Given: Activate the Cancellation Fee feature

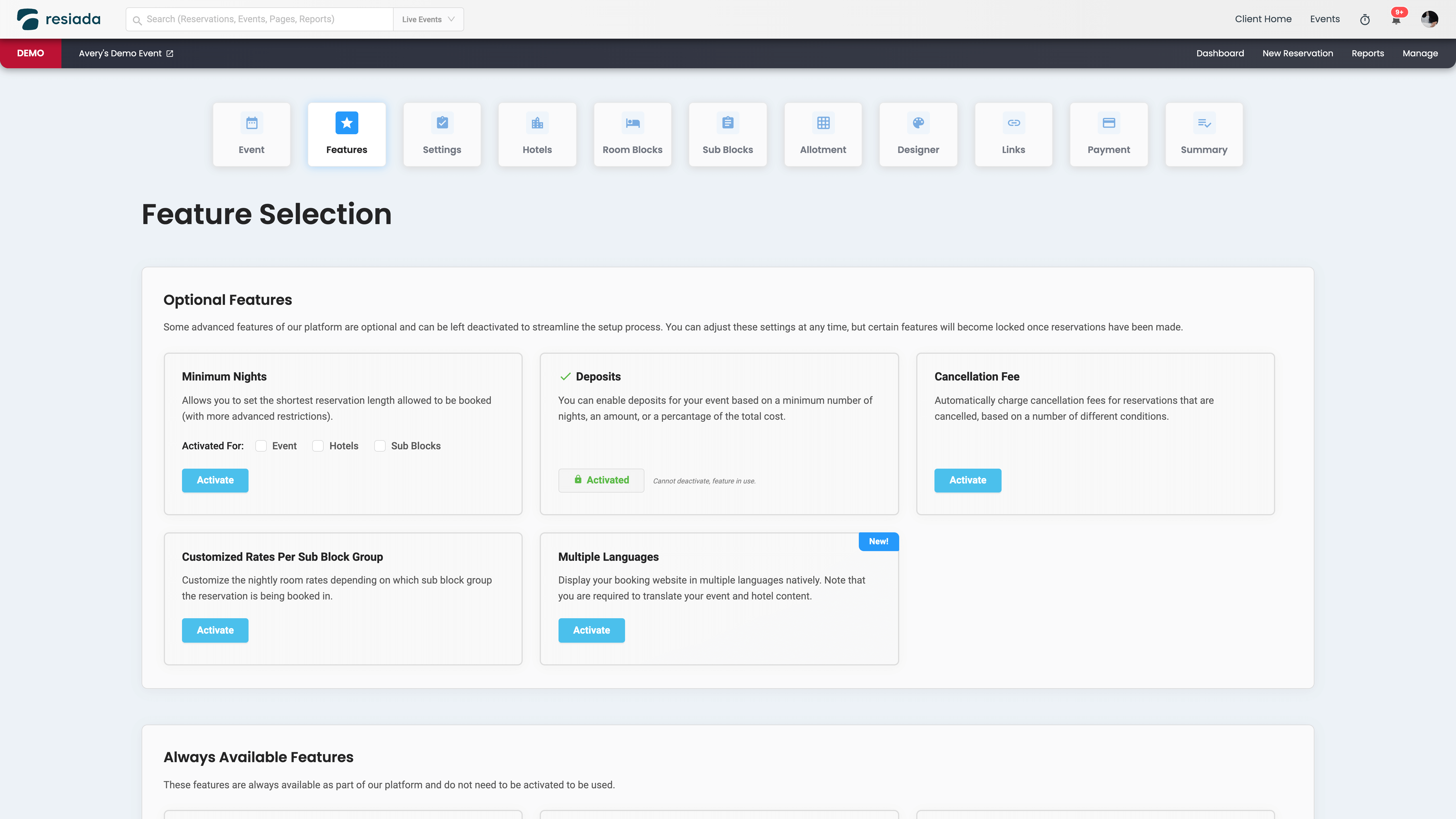Looking at the screenshot, I should tap(967, 480).
